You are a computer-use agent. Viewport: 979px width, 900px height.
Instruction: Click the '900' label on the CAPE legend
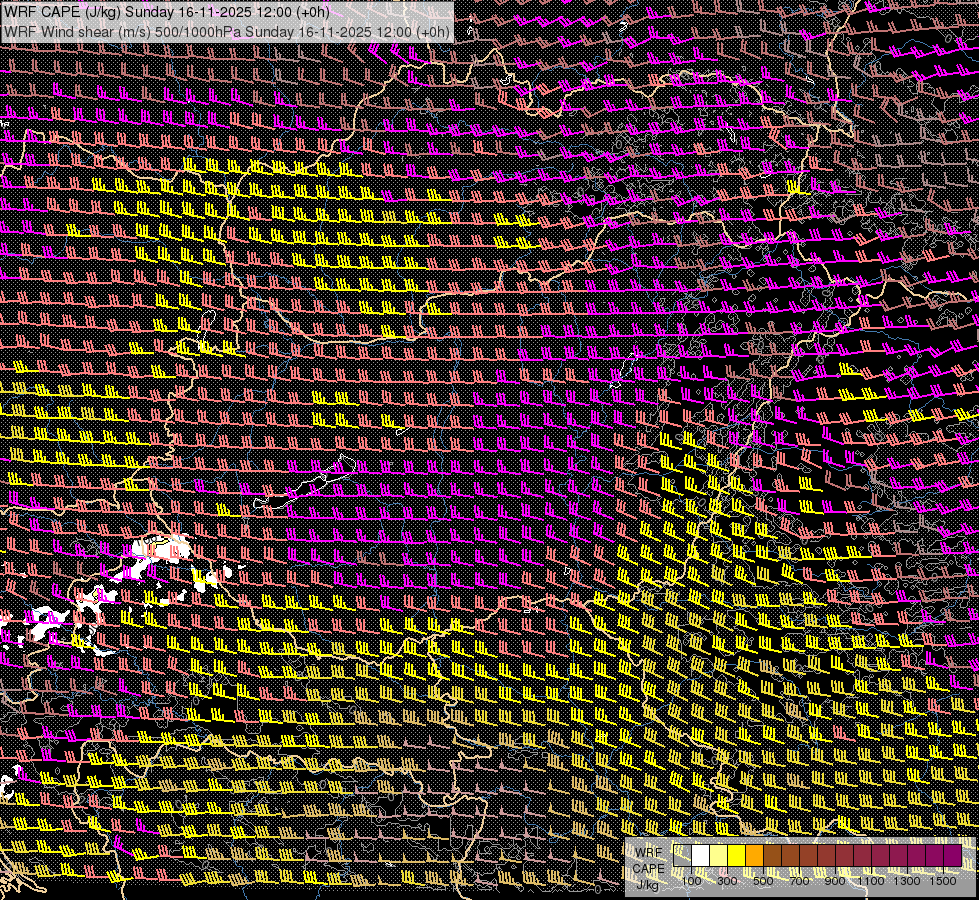(x=835, y=881)
